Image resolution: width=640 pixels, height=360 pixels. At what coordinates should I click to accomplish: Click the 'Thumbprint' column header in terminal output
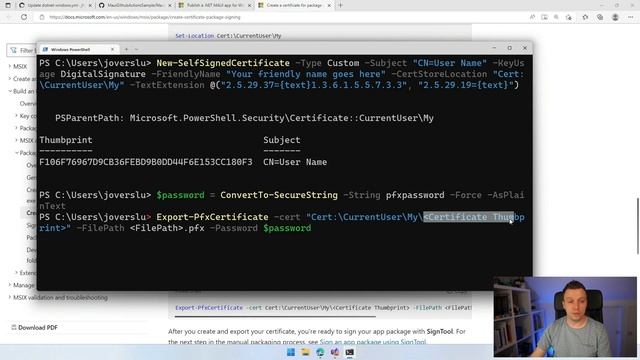pos(66,140)
